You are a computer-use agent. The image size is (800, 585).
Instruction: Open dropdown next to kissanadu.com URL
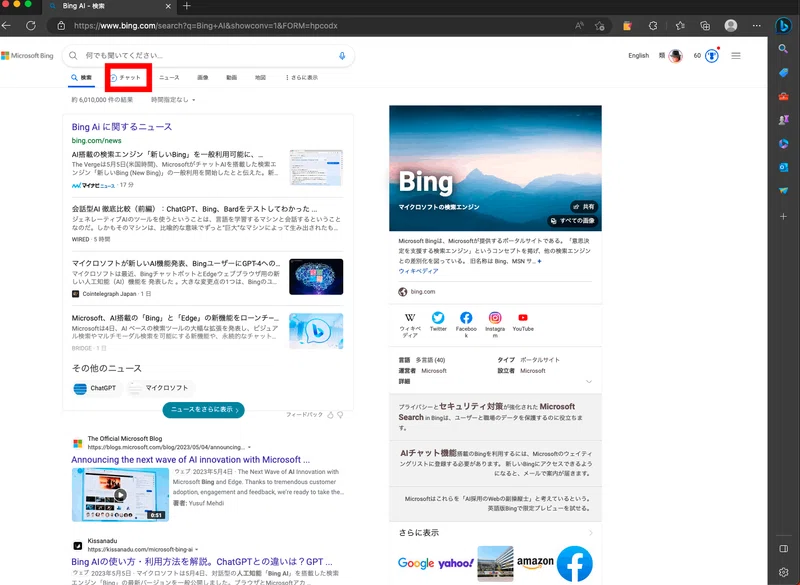coord(196,549)
